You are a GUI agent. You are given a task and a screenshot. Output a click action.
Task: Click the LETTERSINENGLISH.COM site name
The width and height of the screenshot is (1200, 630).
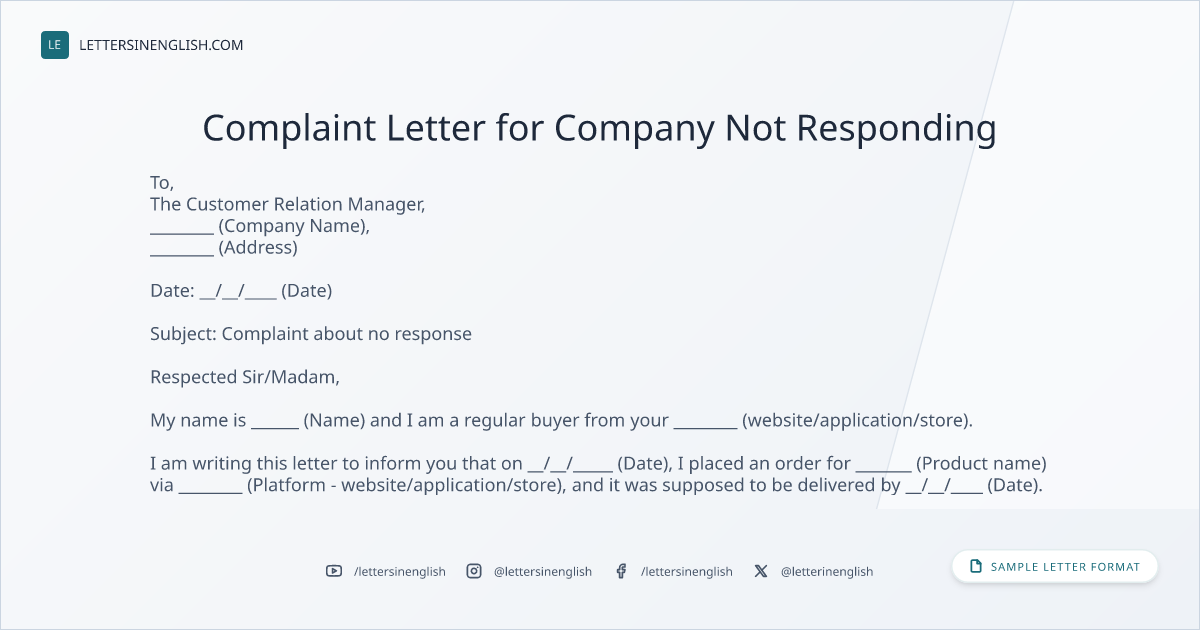(161, 45)
